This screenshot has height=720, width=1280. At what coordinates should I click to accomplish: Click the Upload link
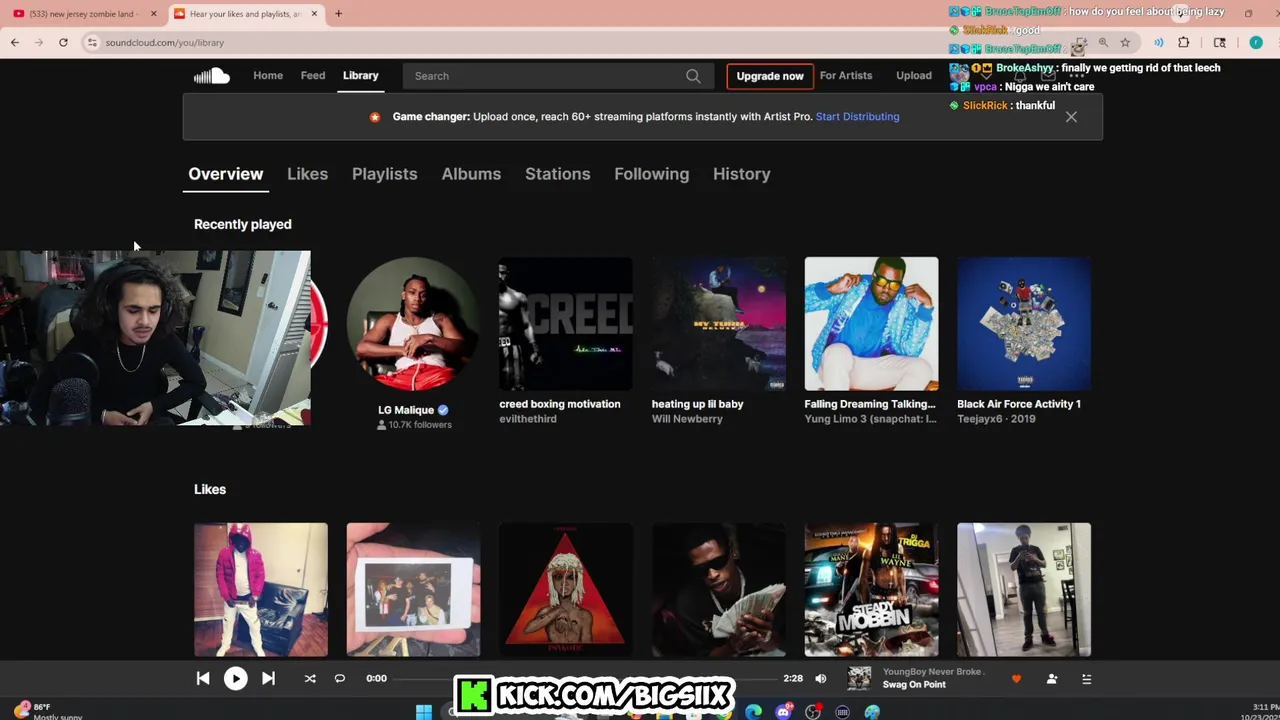click(x=914, y=76)
